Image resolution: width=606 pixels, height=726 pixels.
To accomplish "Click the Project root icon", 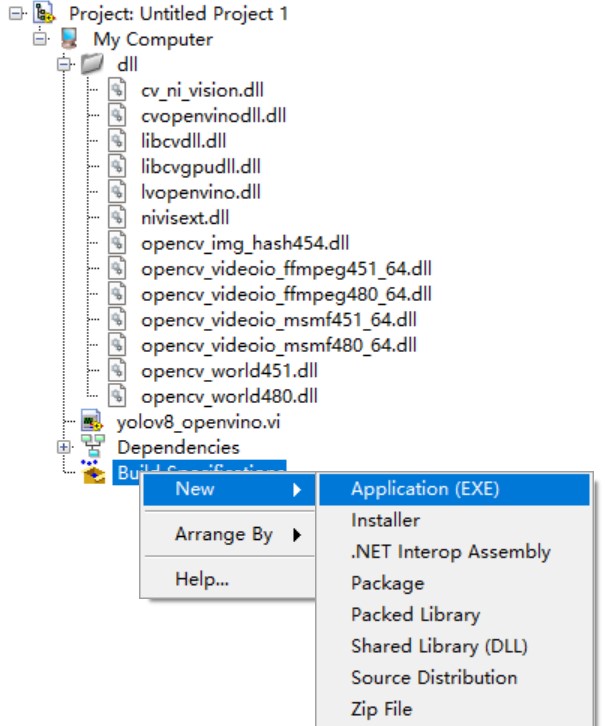I will (44, 14).
